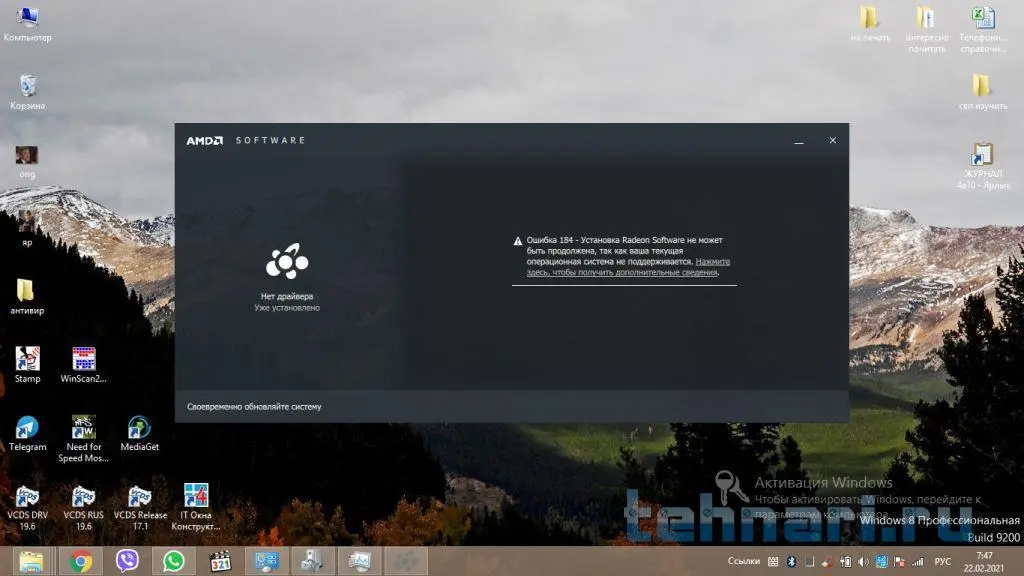Viewport: 1024px width, 576px height.
Task: Click the AMD Radeon driver icon
Action: (287, 261)
